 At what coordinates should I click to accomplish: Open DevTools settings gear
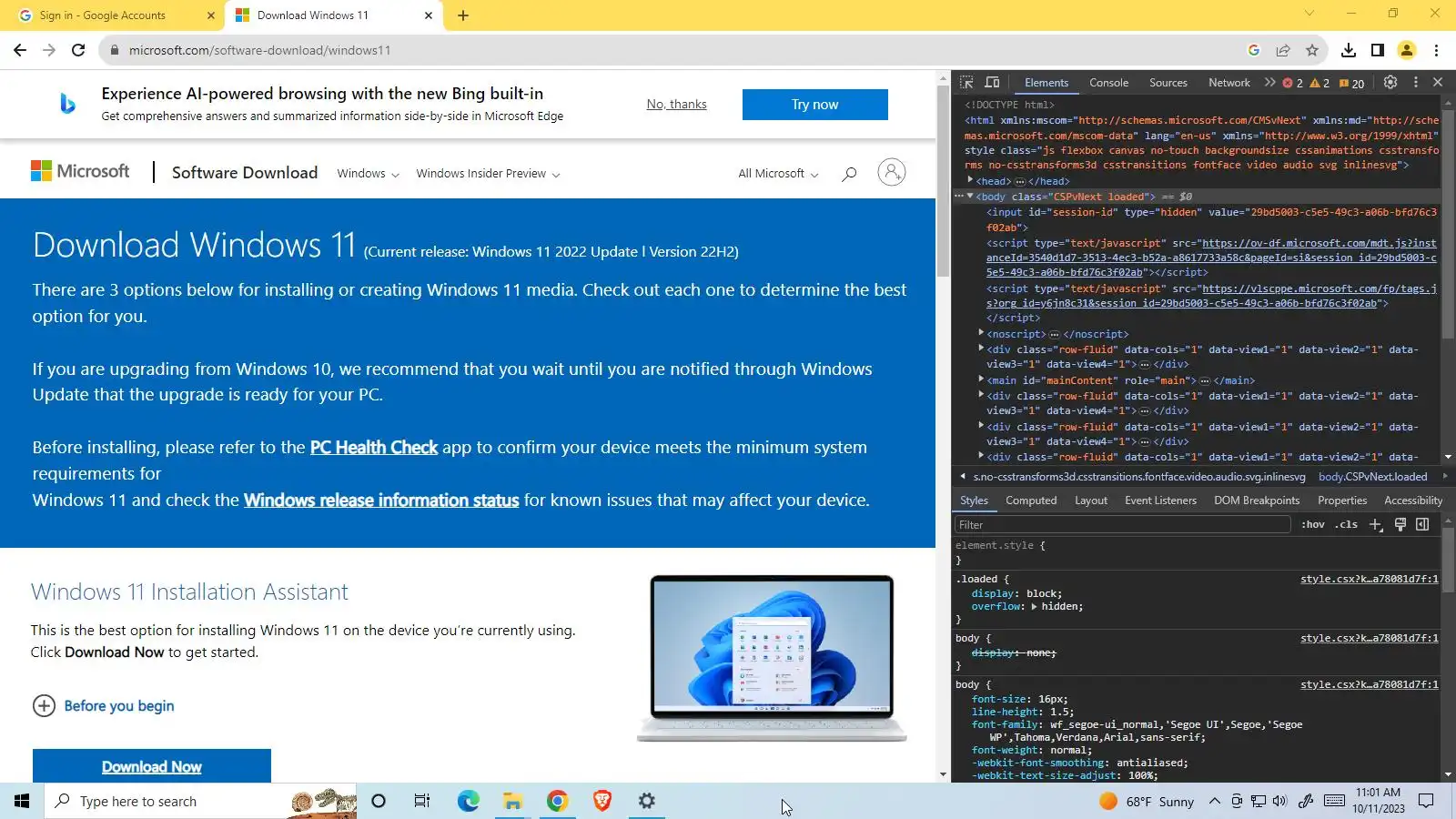coord(1390,83)
